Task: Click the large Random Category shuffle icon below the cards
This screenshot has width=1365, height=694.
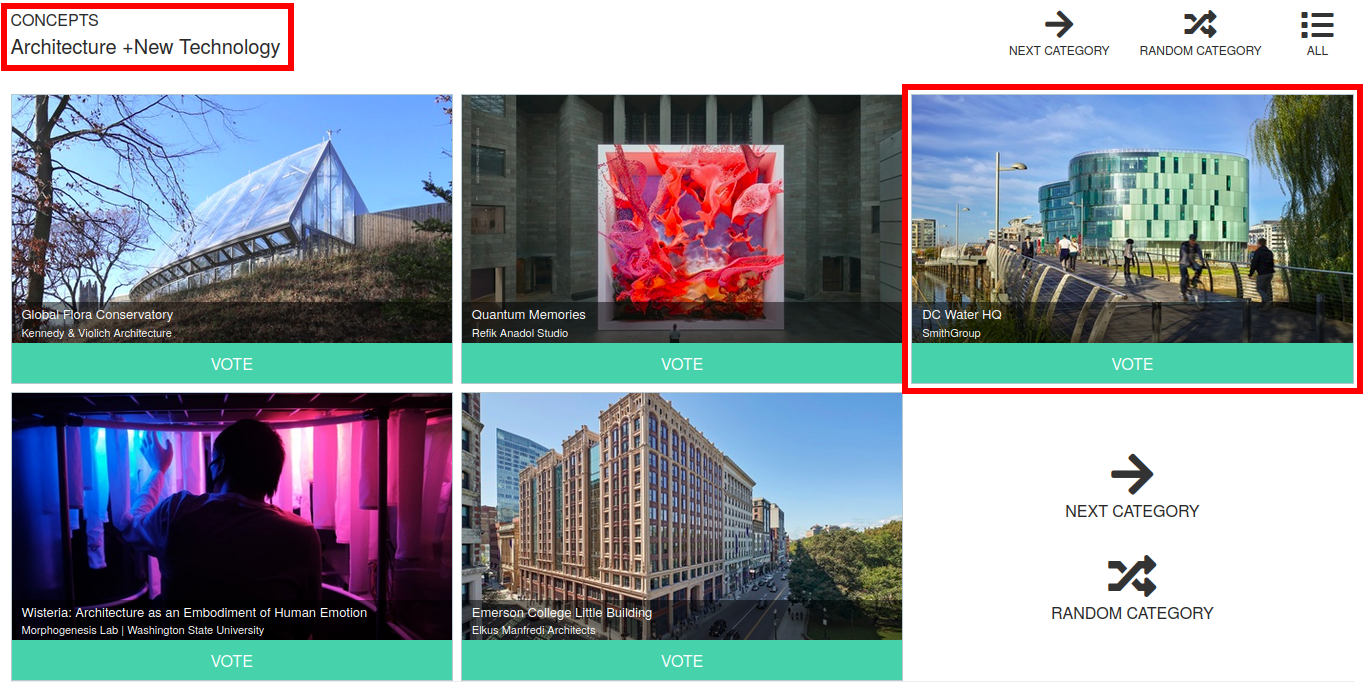Action: (1132, 576)
